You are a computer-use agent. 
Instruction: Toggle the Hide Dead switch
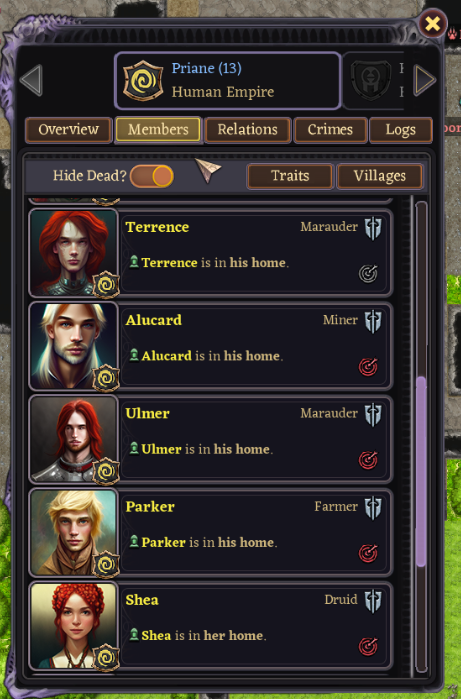coord(152,176)
